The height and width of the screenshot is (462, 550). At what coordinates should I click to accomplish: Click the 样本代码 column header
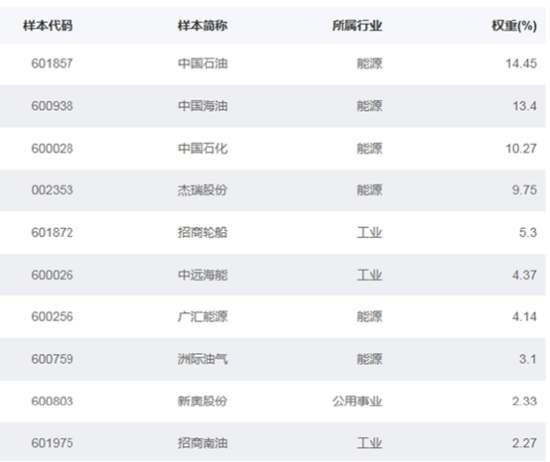(x=48, y=26)
